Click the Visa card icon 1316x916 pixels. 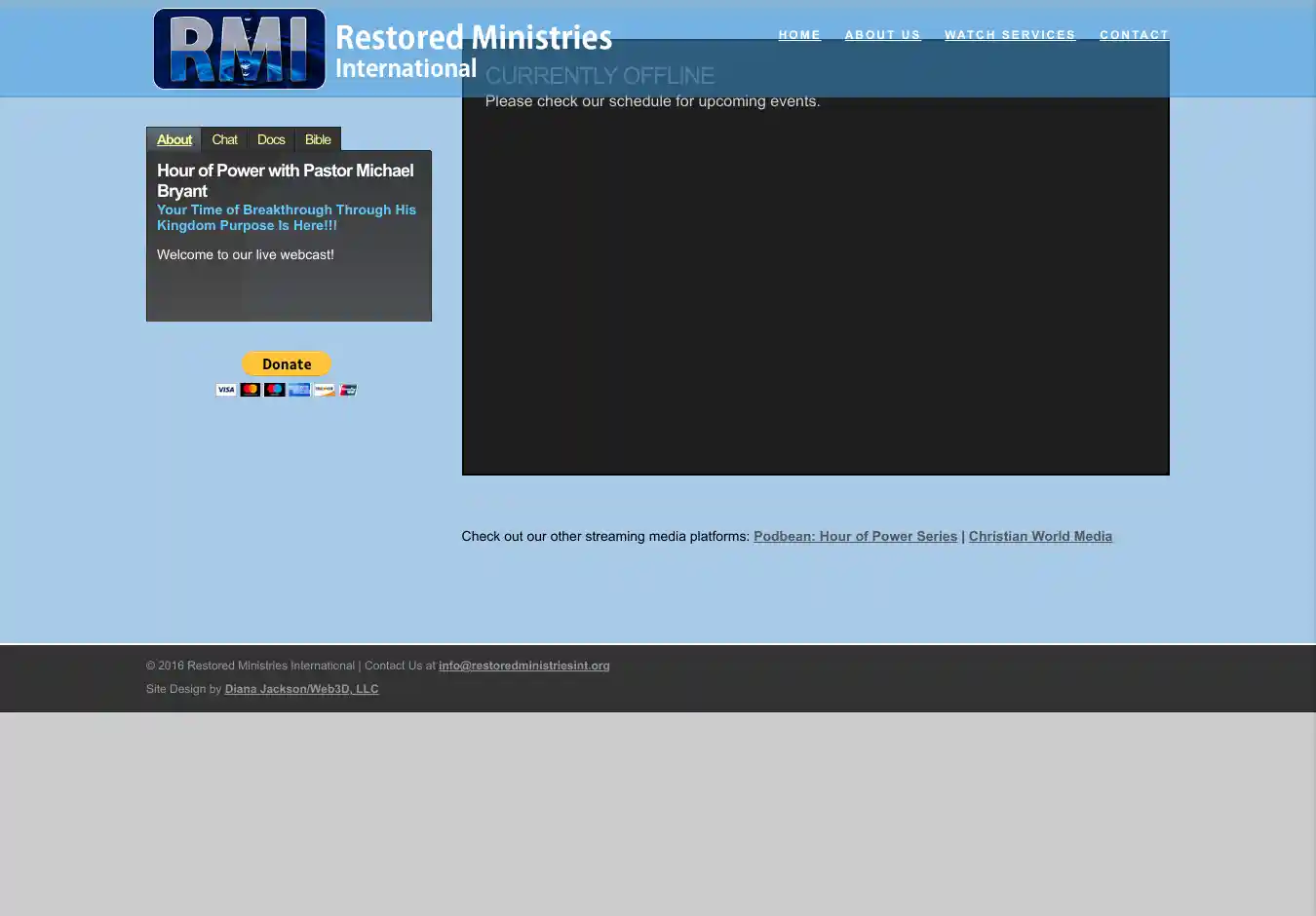(226, 390)
